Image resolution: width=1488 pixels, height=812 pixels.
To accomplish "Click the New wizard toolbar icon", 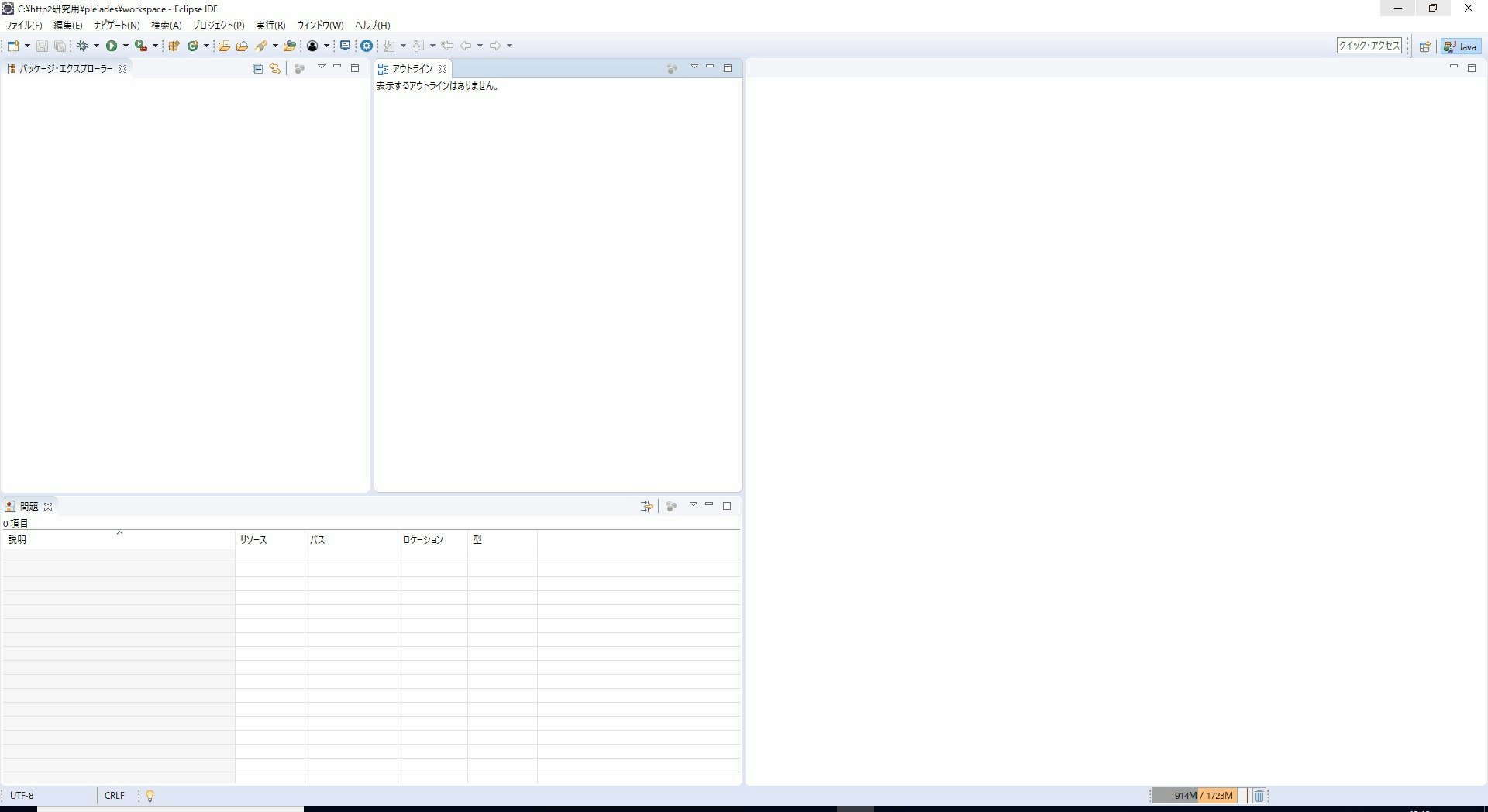I will (13, 46).
